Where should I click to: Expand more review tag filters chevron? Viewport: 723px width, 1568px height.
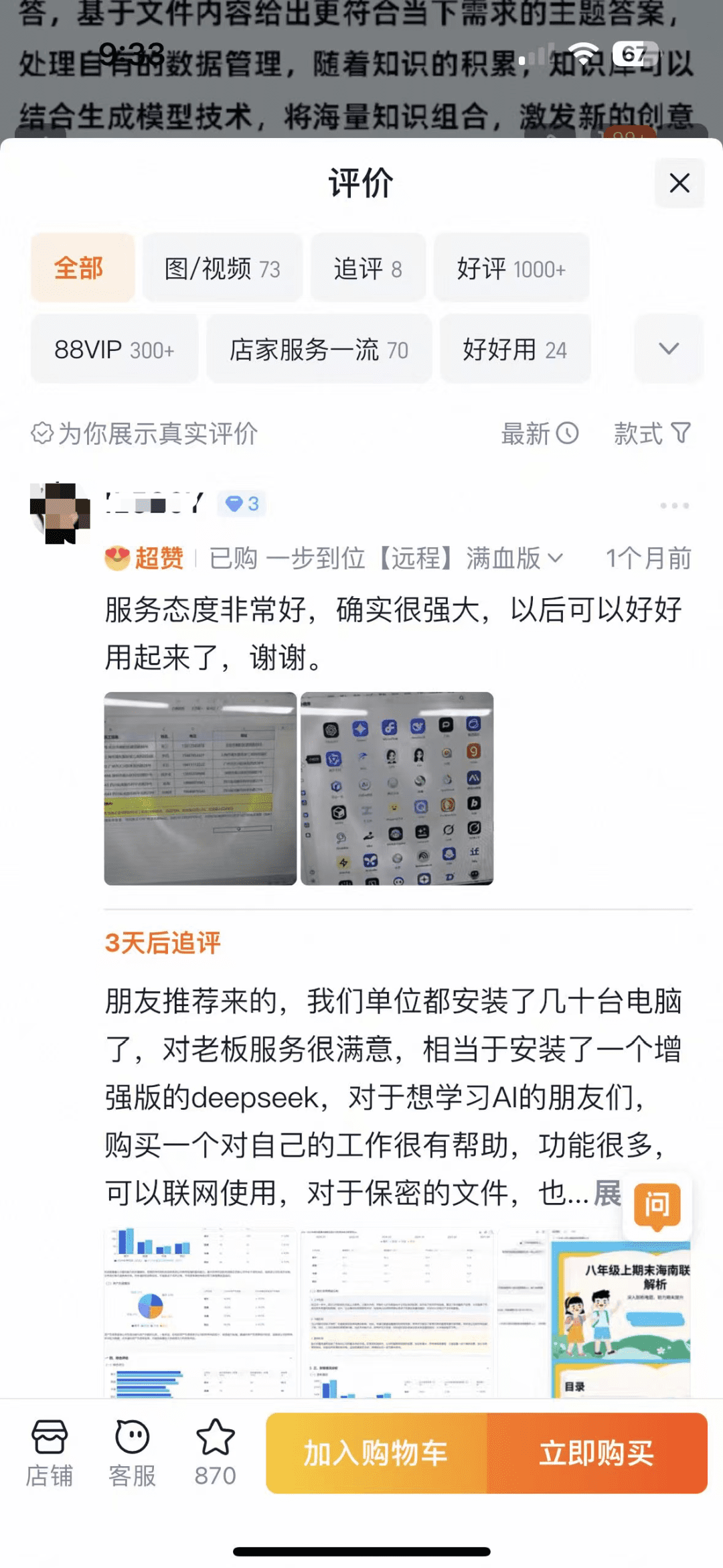(669, 348)
